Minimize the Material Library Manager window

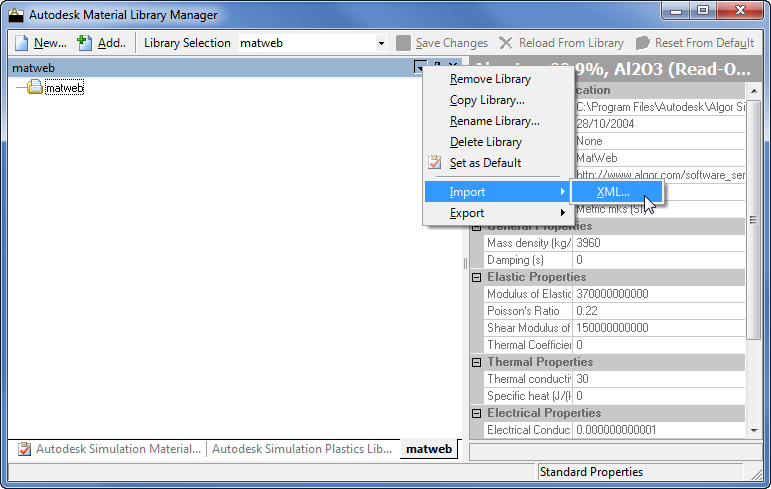coord(676,10)
